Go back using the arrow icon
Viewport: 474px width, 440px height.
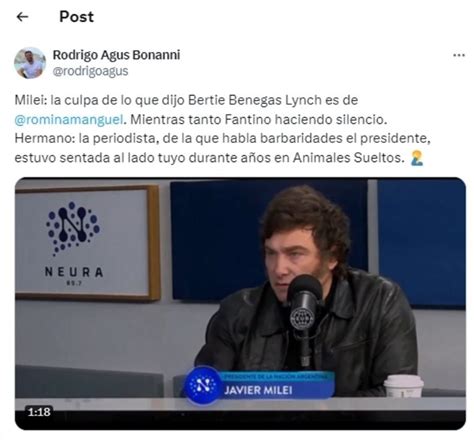[x=22, y=16]
